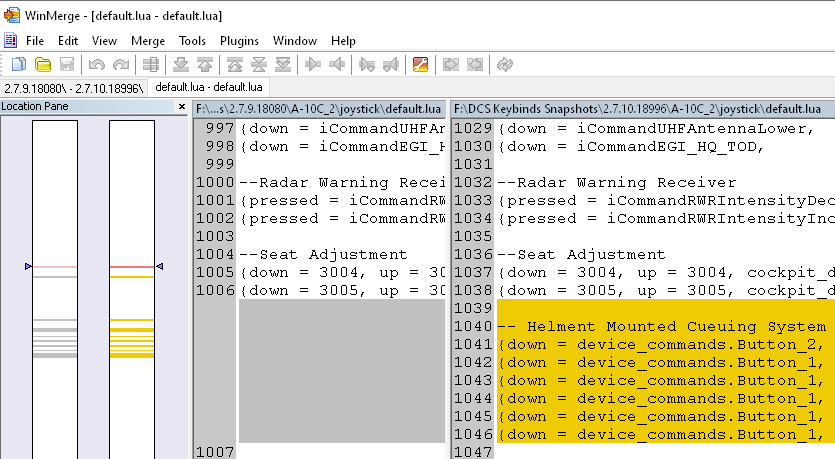
Task: Click the '--Seat Adjustment' line in right pane
Action: pos(582,255)
